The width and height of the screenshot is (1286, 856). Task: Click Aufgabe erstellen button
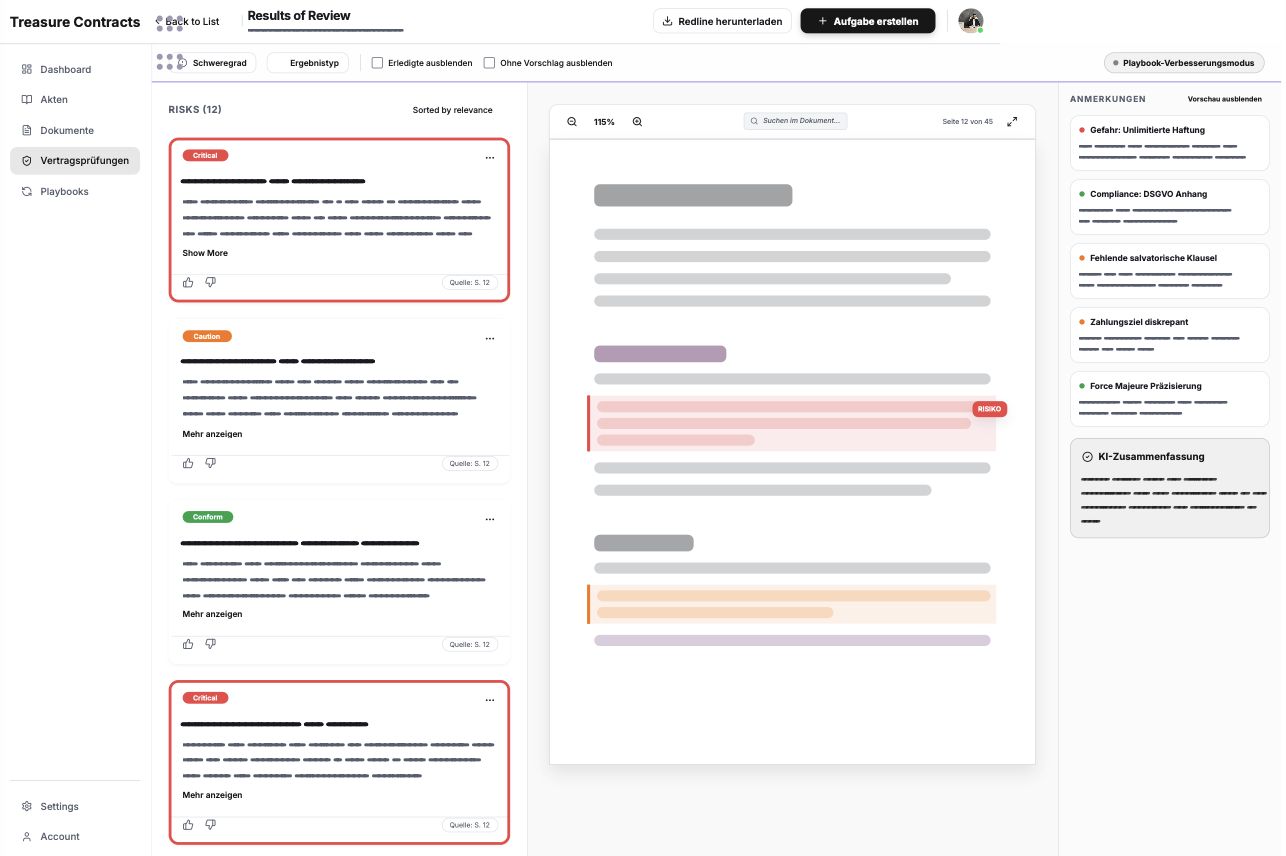pos(868,21)
